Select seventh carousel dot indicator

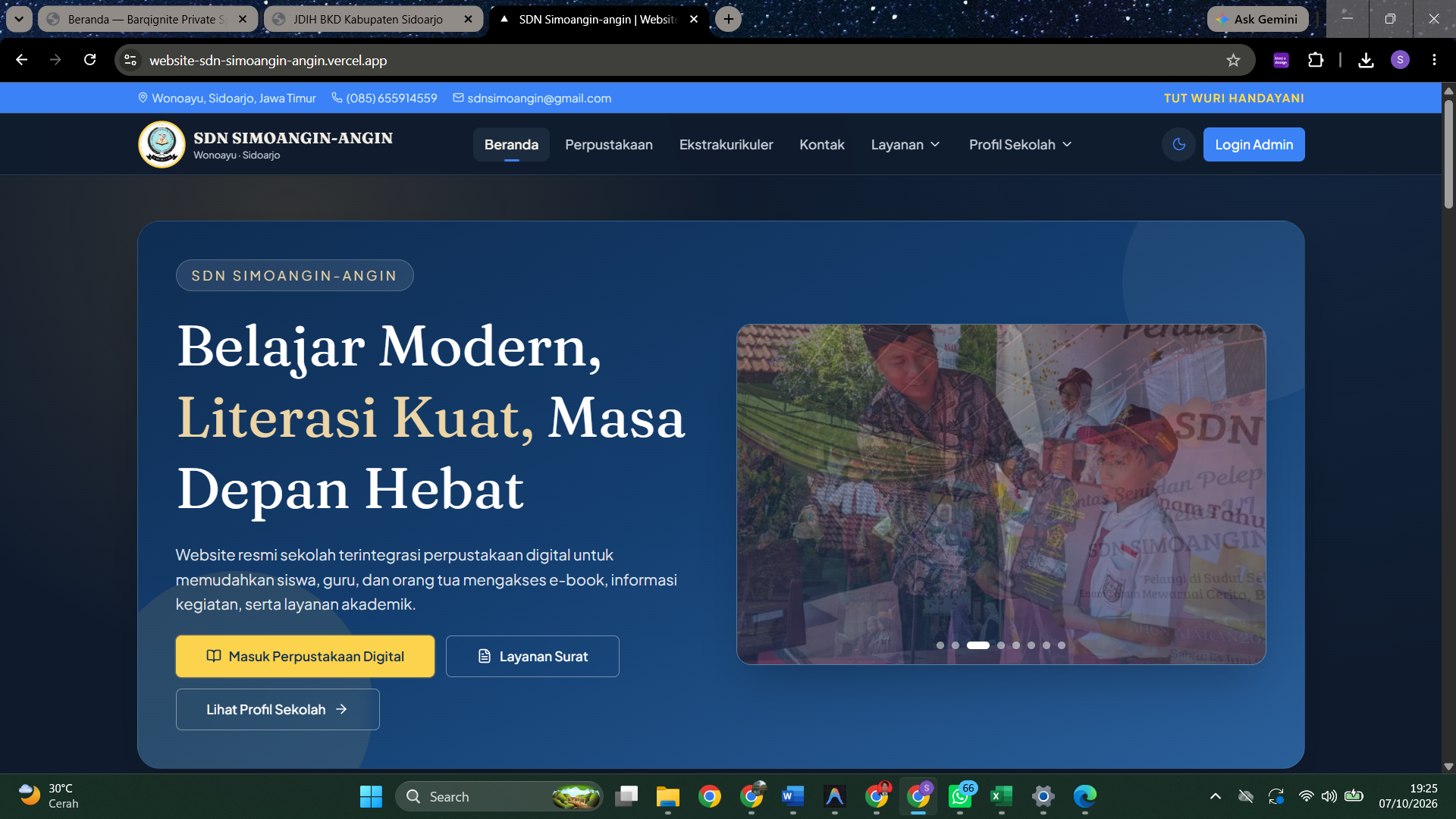click(1046, 645)
